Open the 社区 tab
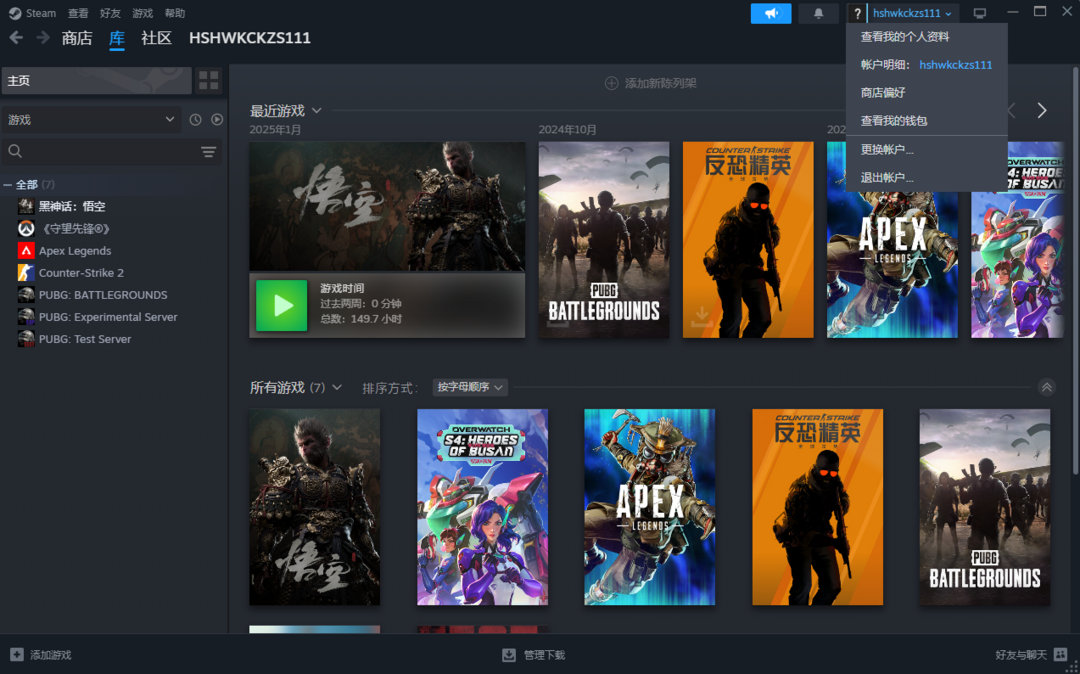 point(156,38)
